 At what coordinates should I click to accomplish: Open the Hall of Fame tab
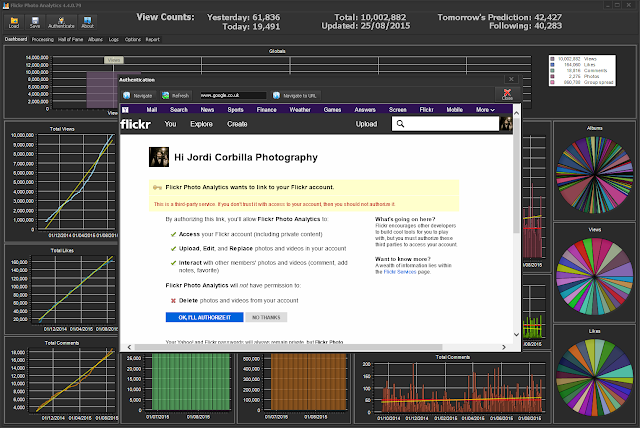click(70, 40)
